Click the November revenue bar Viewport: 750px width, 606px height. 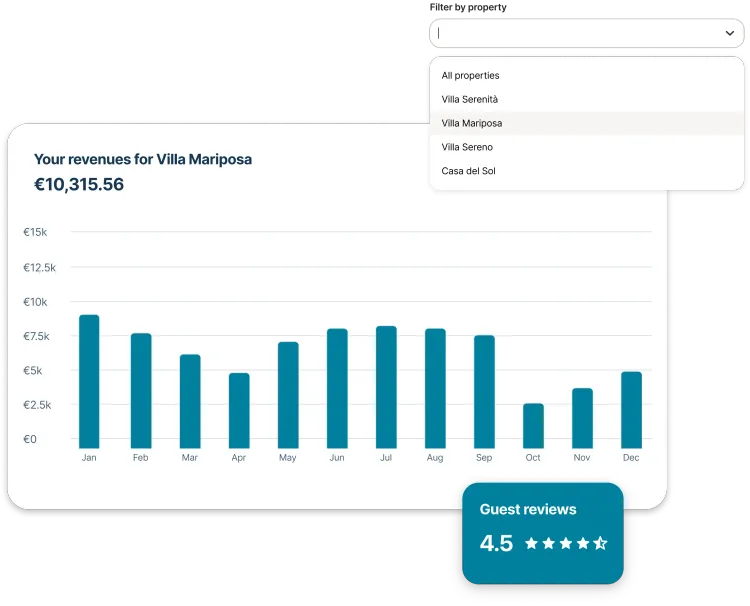(x=583, y=418)
